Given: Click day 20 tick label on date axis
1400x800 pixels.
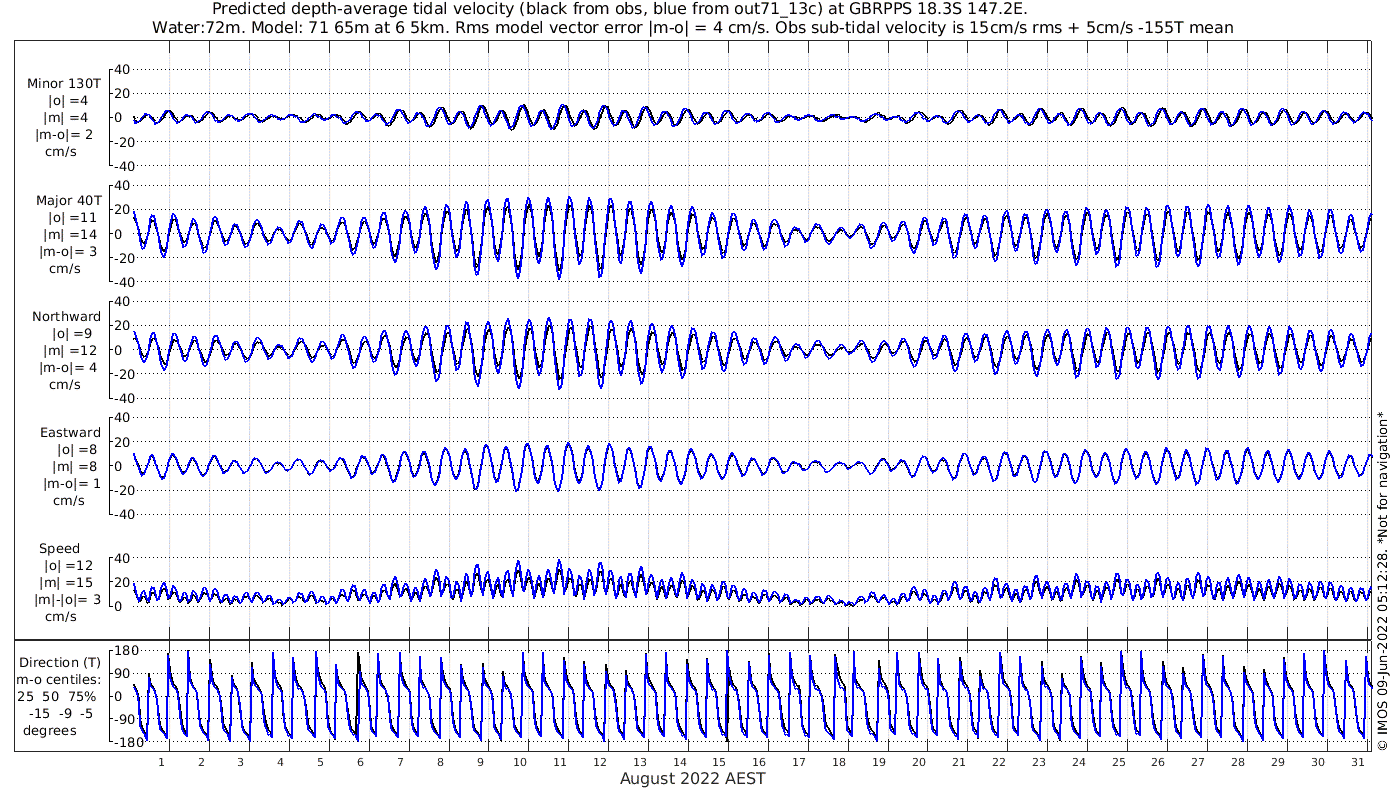Looking at the screenshot, I should 919,762.
